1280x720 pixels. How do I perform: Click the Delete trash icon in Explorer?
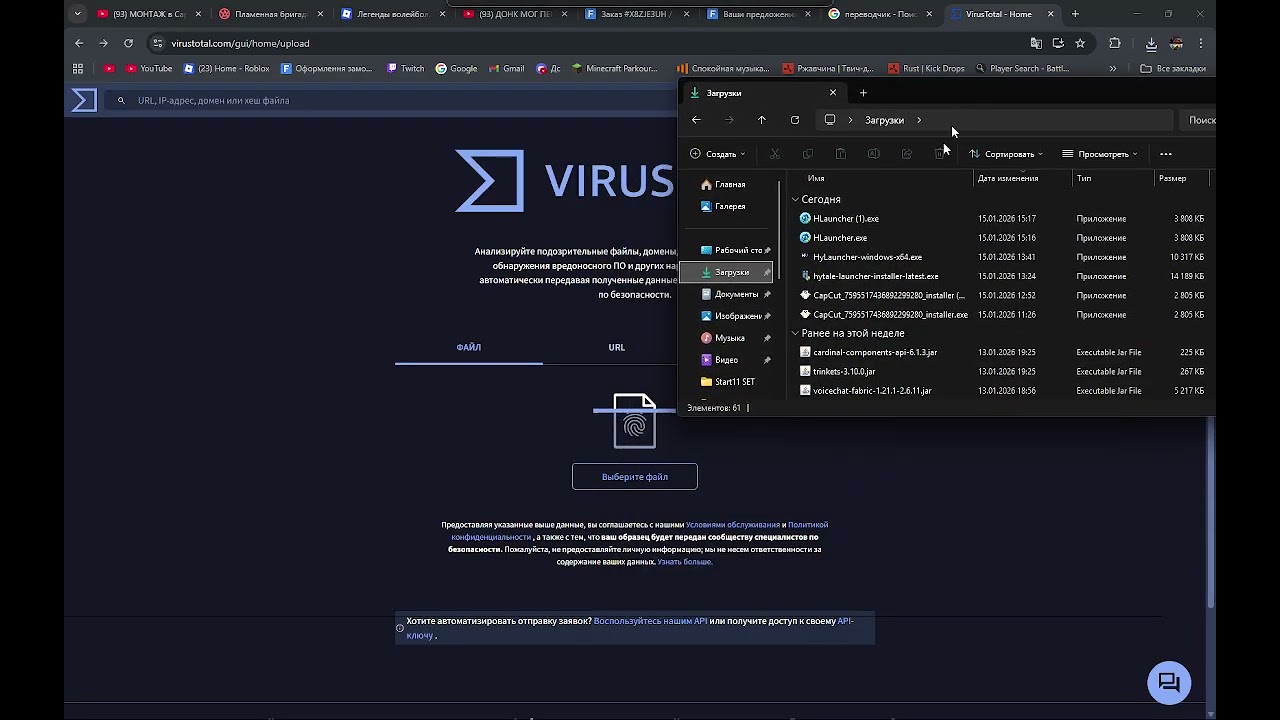coord(940,154)
